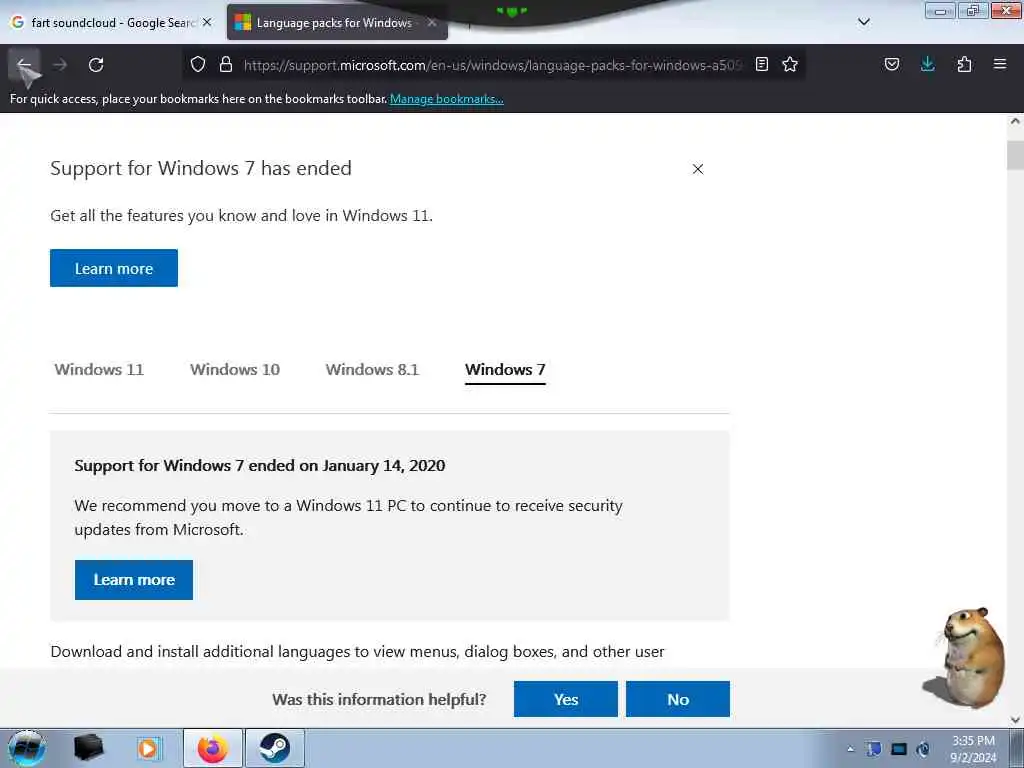Click the scrollbar down arrow
Viewport: 1024px width, 768px height.
click(x=1015, y=720)
